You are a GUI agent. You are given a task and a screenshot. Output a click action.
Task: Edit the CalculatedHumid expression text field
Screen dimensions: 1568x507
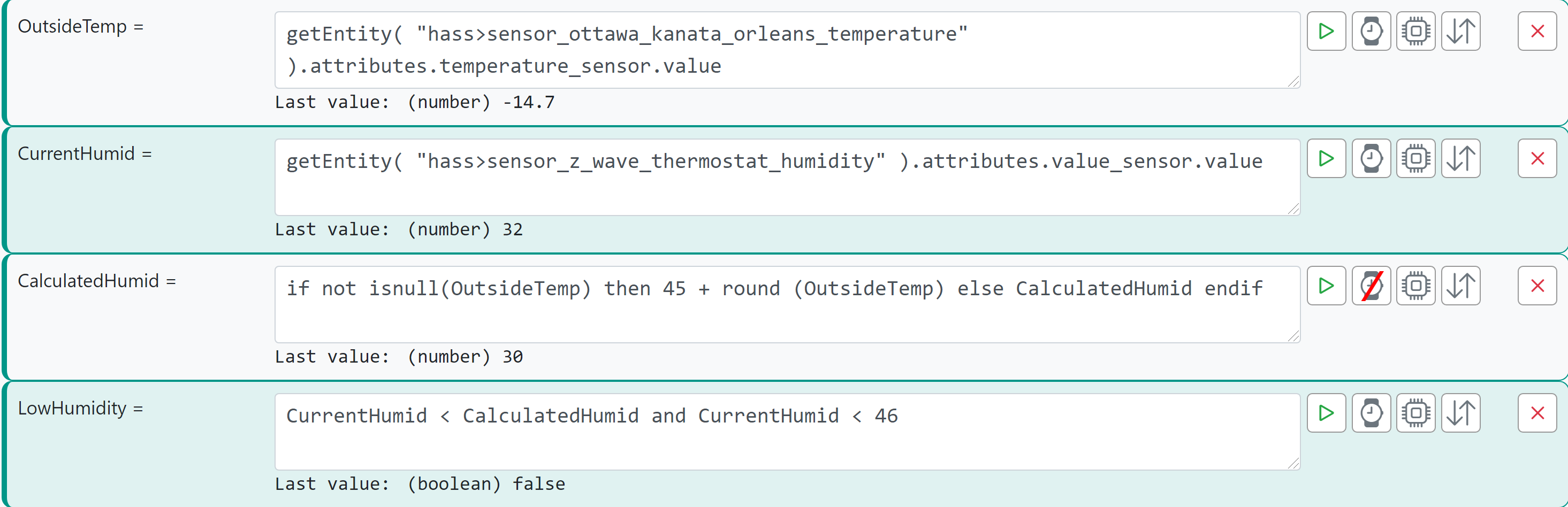tap(788, 304)
